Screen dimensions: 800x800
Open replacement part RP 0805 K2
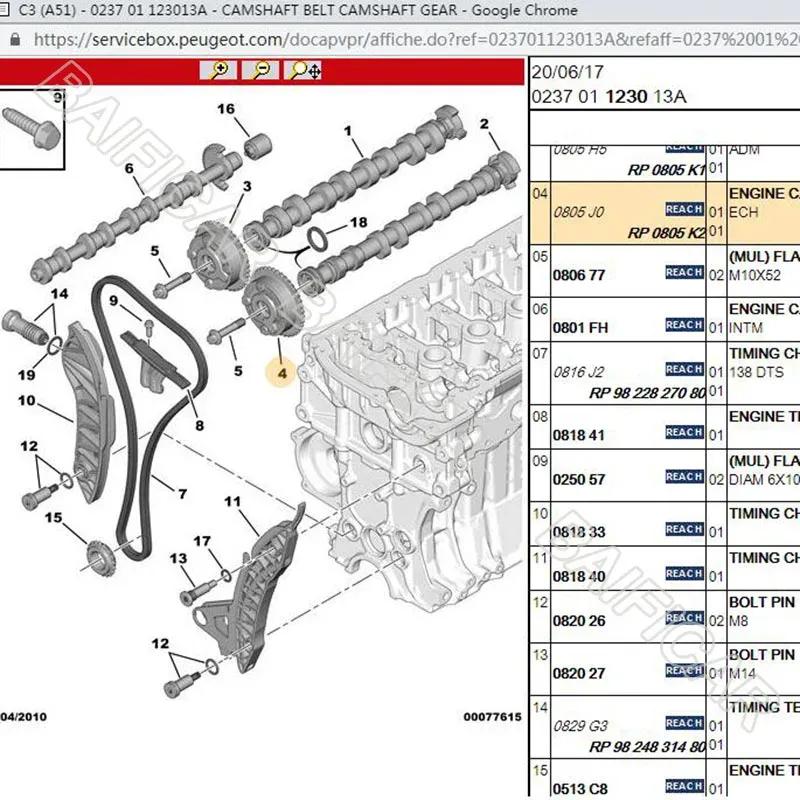pos(666,233)
